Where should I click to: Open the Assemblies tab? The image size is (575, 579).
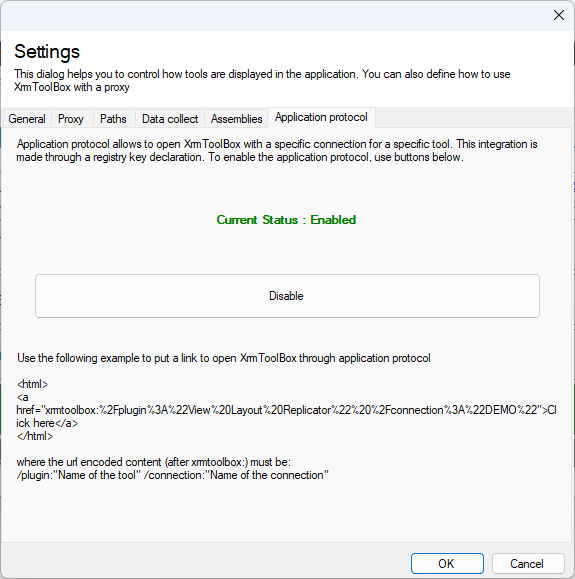(x=236, y=119)
